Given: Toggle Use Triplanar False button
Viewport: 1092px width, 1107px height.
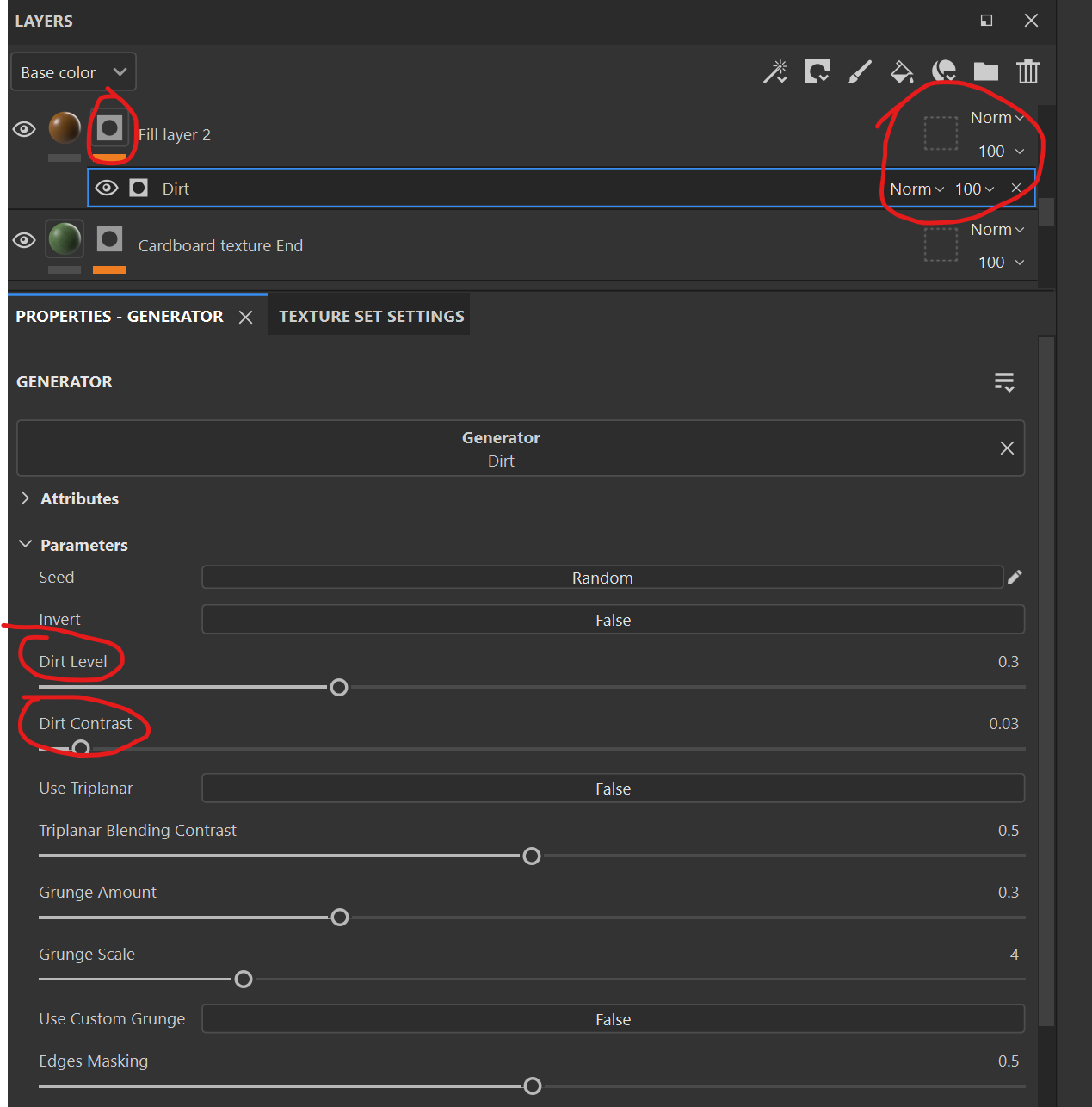Looking at the screenshot, I should pos(614,789).
